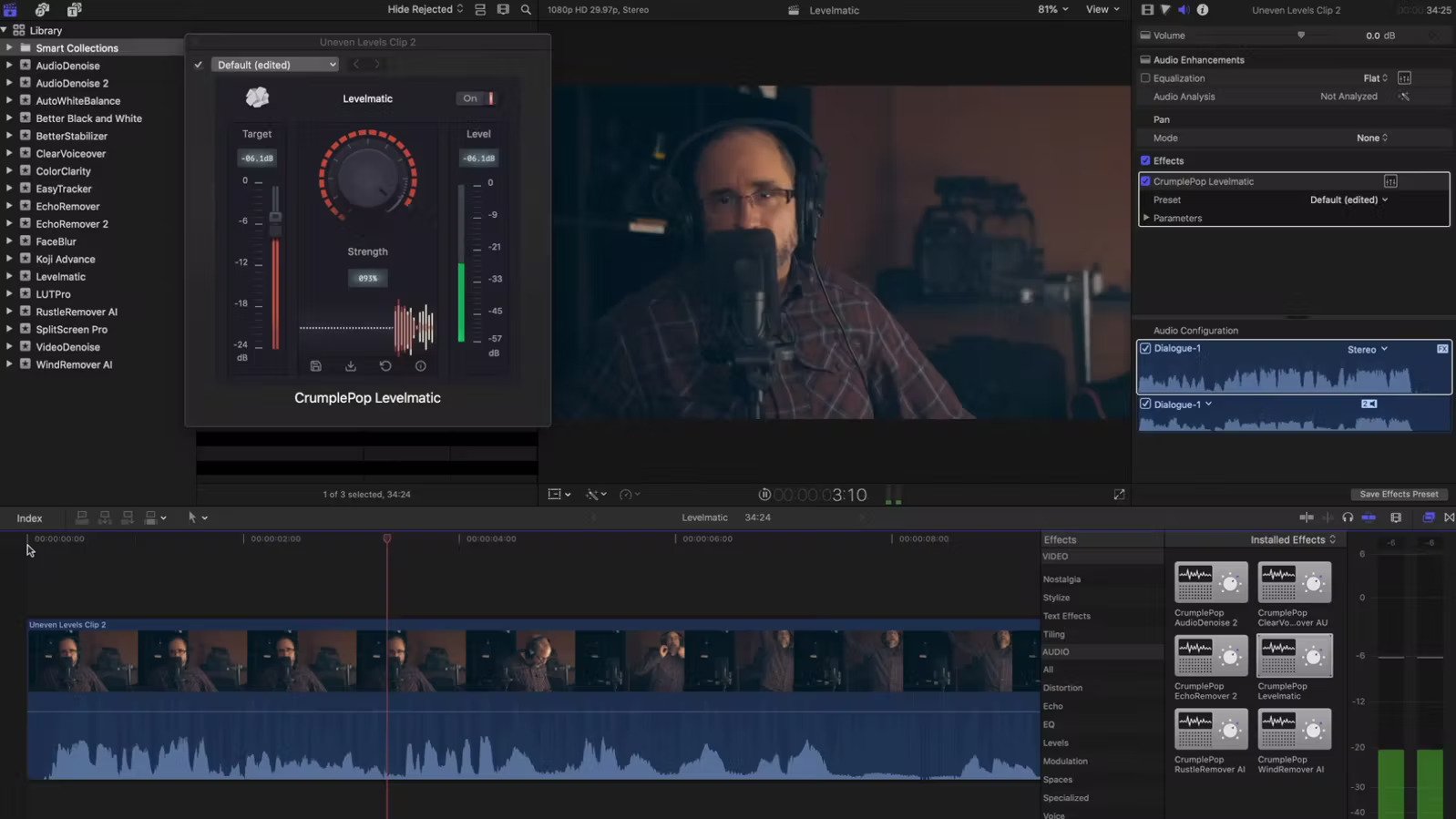Open the Pan Mode None dropdown
The height and width of the screenshot is (819, 1456).
pyautogui.click(x=1372, y=138)
